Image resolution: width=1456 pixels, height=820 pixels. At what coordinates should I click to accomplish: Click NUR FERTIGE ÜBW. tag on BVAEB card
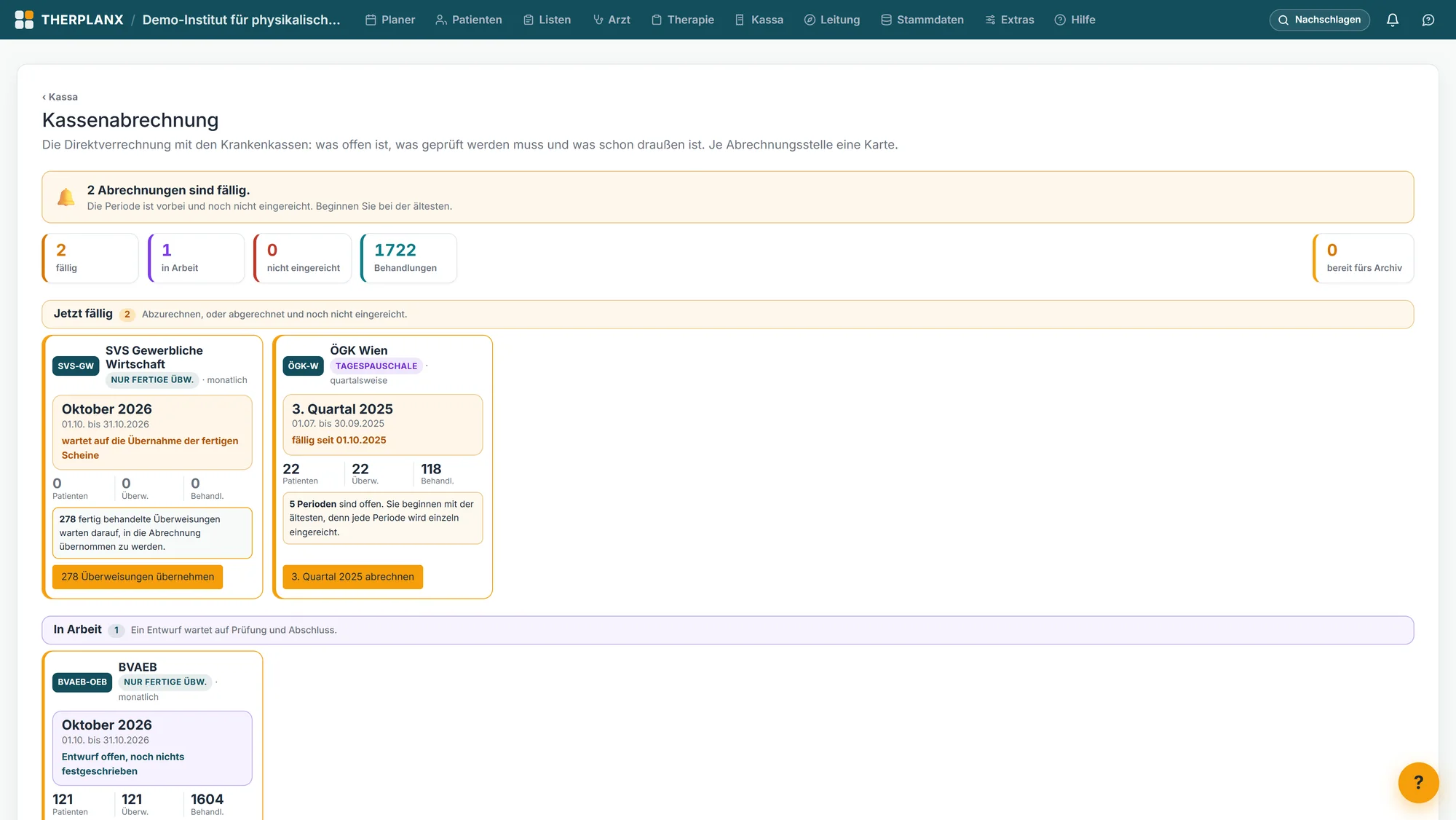[x=165, y=682]
